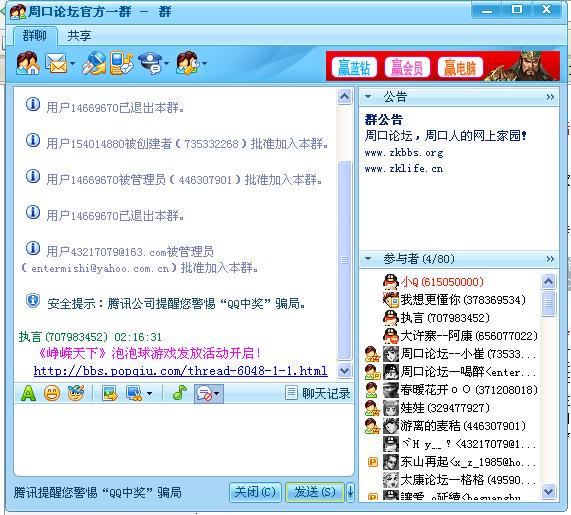Click chat scrollbar down arrow

point(344,370)
